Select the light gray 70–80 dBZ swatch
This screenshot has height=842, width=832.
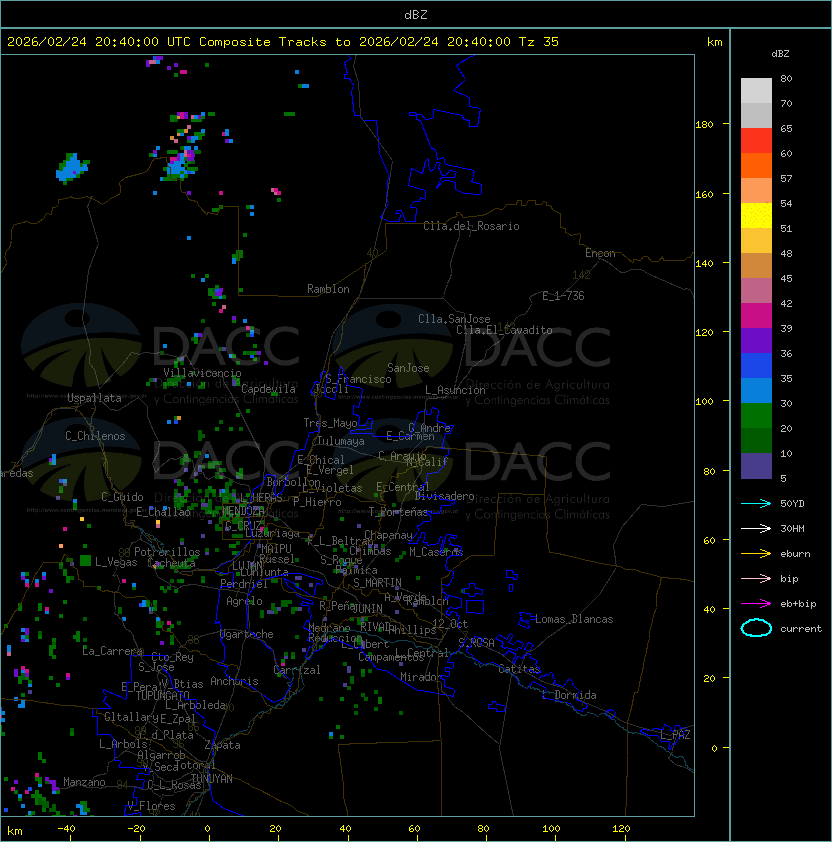(756, 91)
